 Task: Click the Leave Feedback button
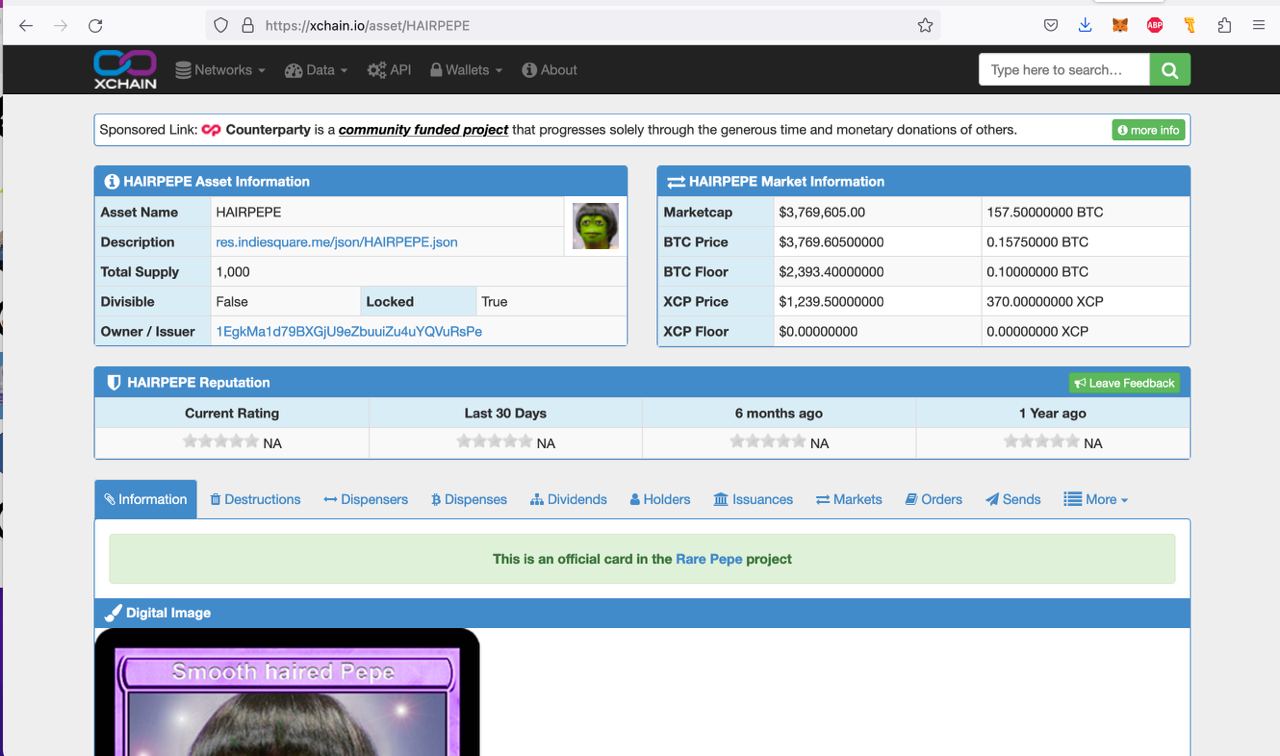click(x=1124, y=383)
